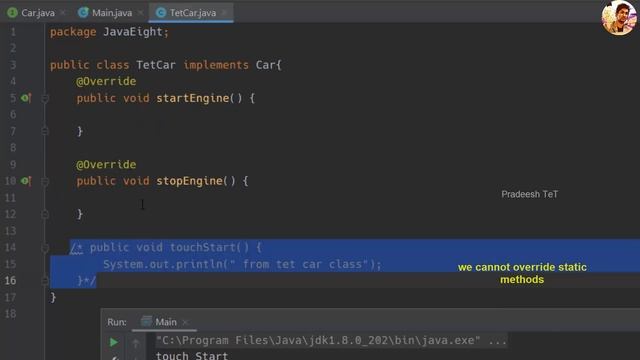The image size is (640, 360).
Task: Click the 'Run:' label in the tool window
Action: pos(117,322)
